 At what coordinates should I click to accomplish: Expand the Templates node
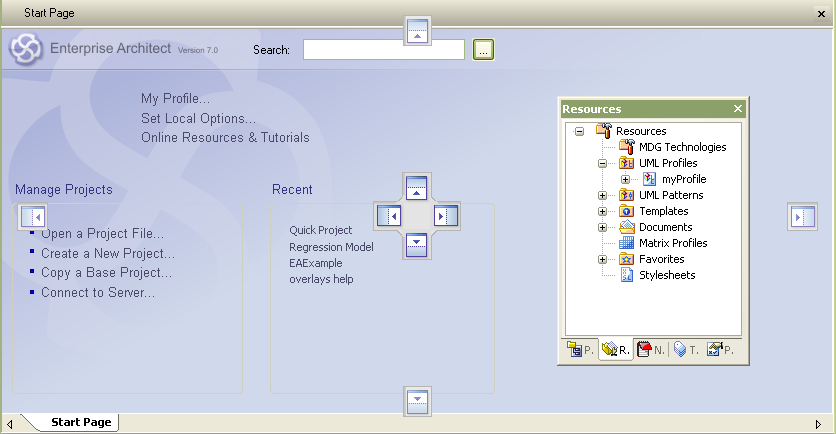coord(602,211)
